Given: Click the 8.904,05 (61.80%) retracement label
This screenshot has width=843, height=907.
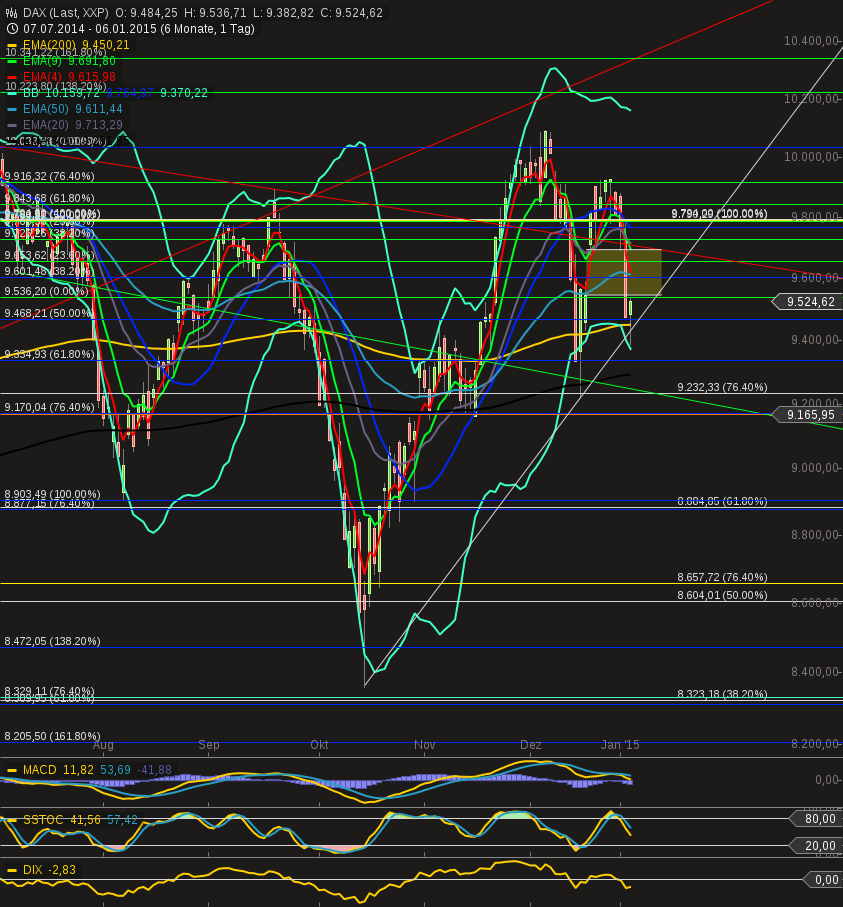Looking at the screenshot, I should tap(722, 499).
